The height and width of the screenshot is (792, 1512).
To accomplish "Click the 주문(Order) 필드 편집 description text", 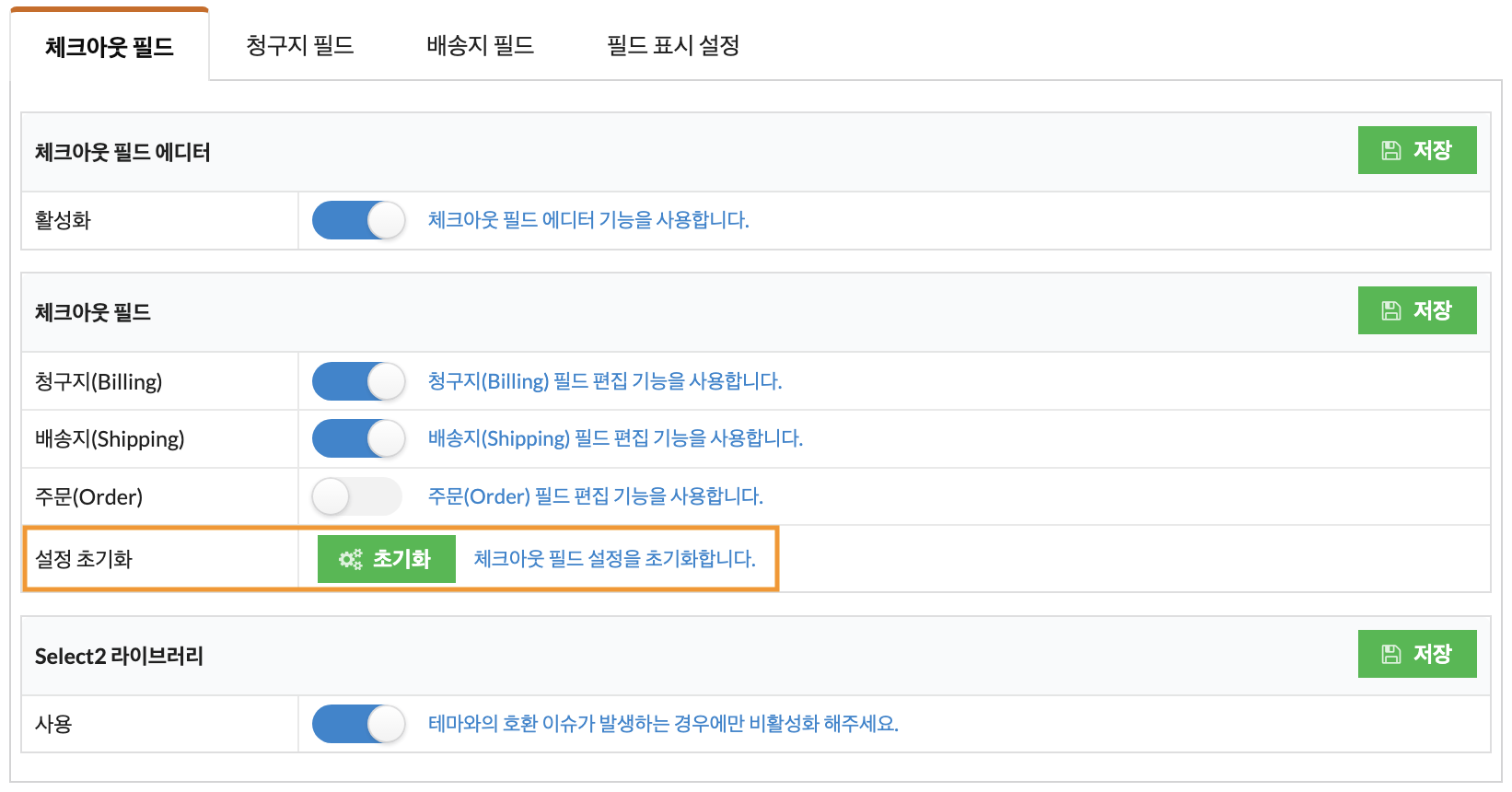I will (x=596, y=496).
